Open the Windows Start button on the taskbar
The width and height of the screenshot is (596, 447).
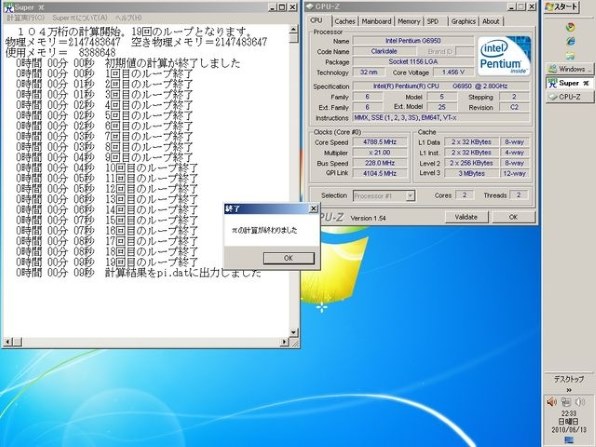click(x=562, y=7)
